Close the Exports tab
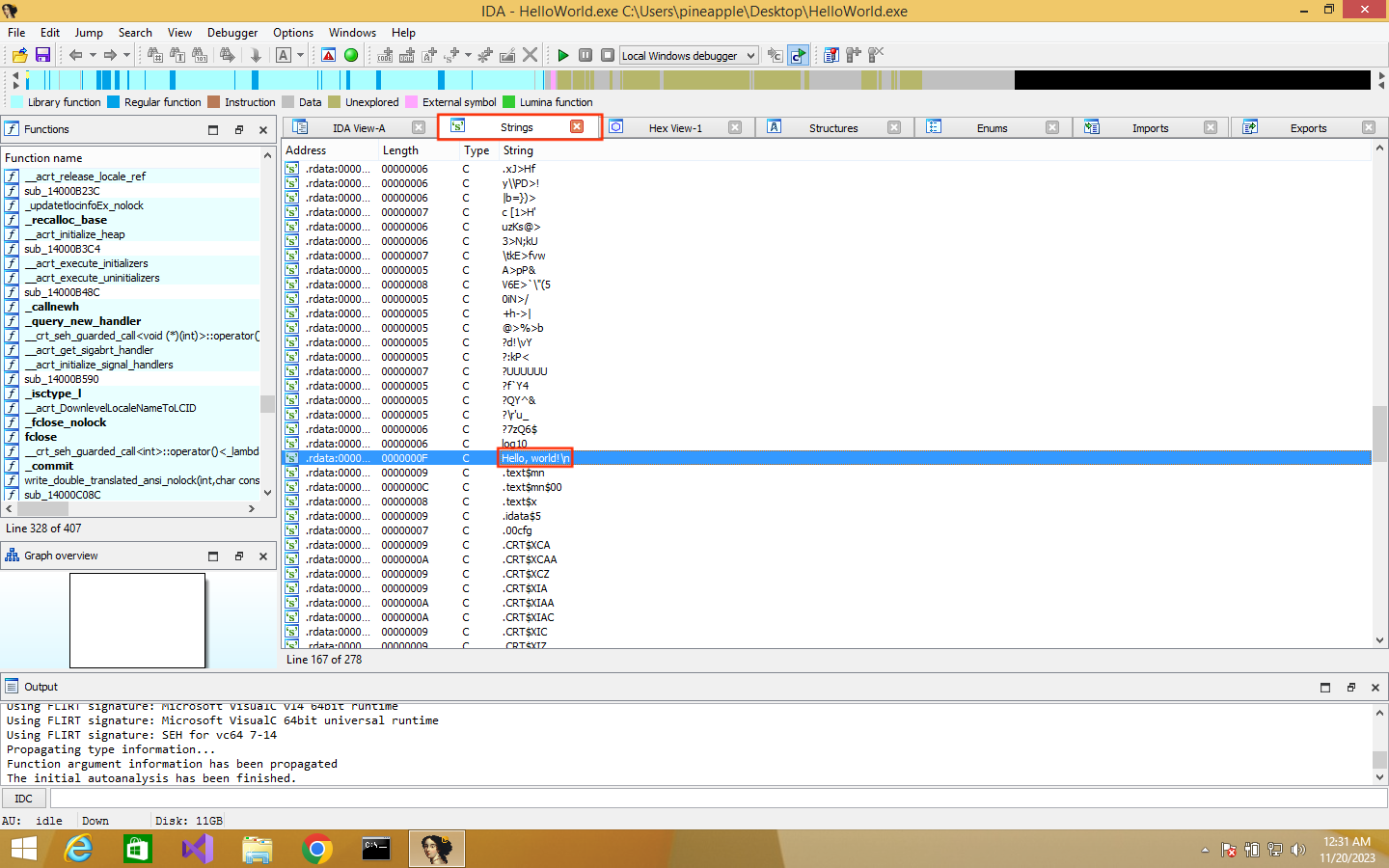Viewport: 1389px width, 868px height. (x=1369, y=127)
